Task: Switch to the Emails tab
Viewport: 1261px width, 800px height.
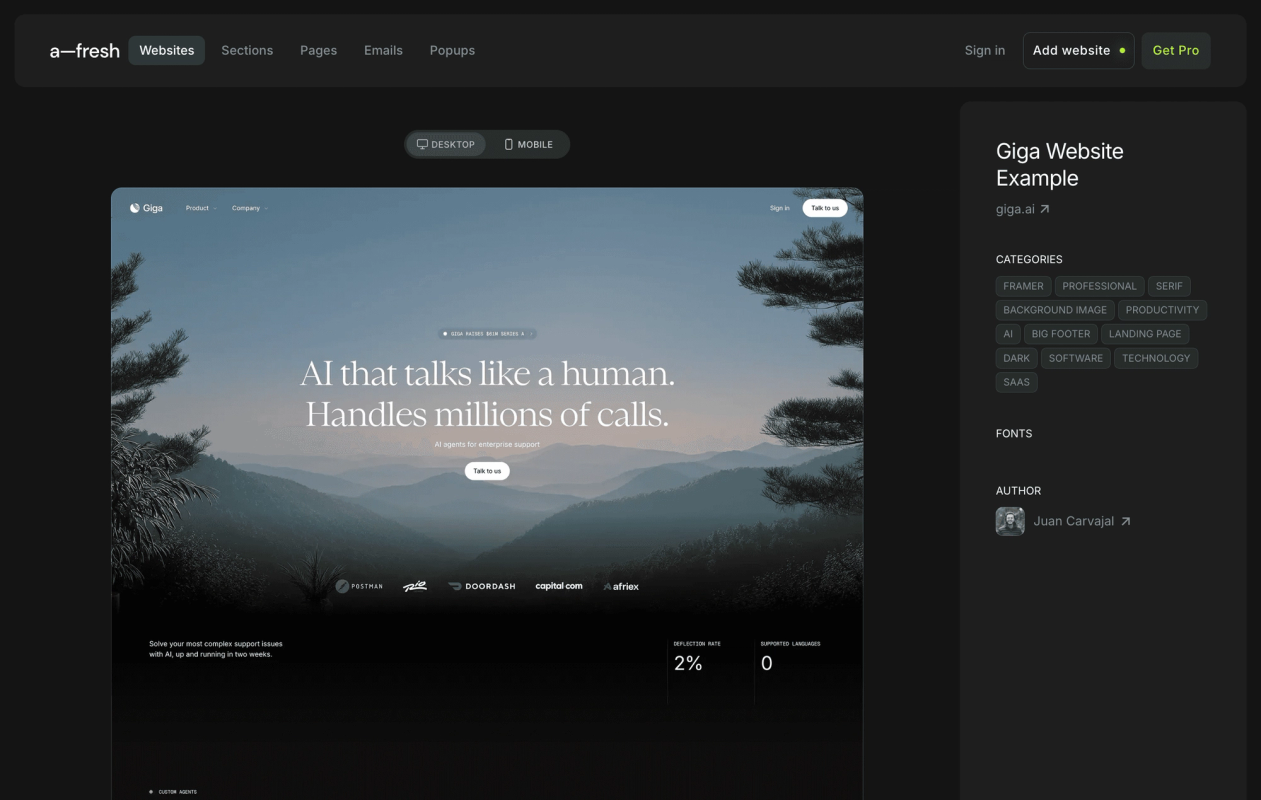Action: point(383,50)
